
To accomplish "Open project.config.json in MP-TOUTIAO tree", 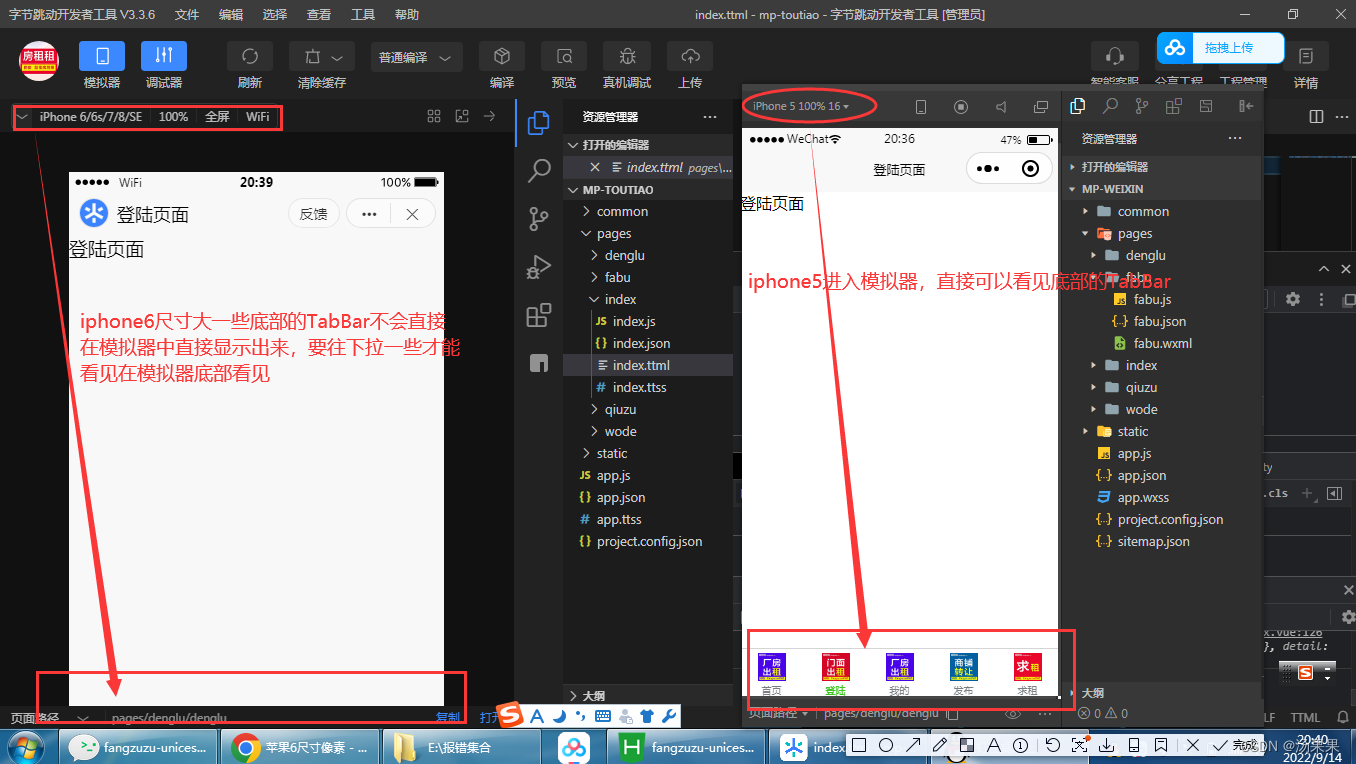I will pos(648,541).
